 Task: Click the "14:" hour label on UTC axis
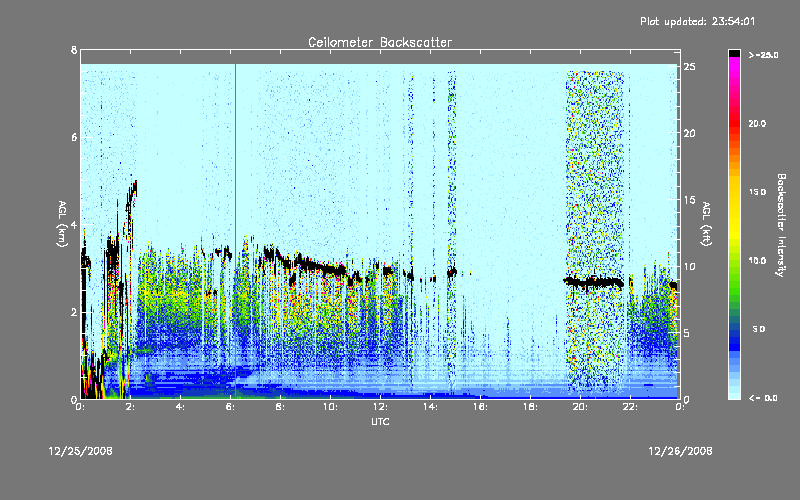pos(430,407)
